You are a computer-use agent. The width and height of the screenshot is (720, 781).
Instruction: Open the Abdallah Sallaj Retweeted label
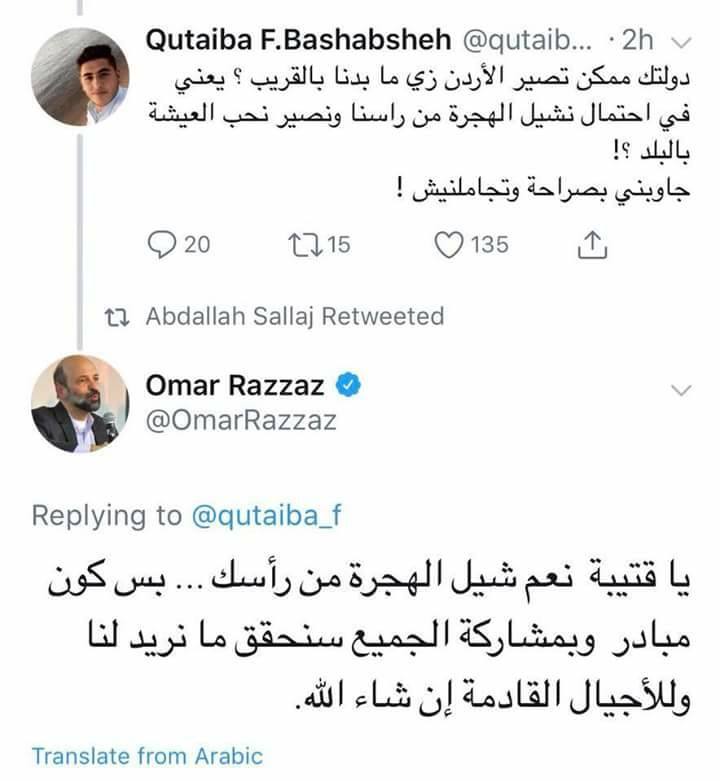point(294,317)
